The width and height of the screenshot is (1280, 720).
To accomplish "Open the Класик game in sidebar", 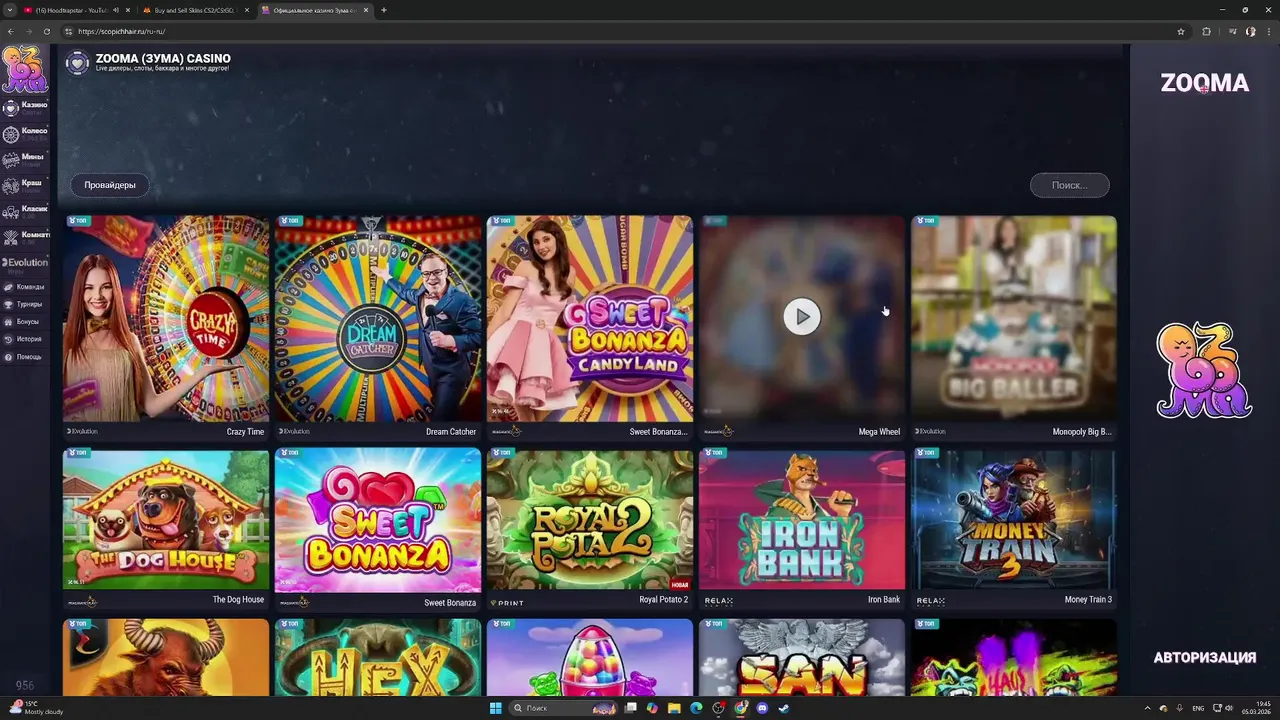I will click(x=25, y=211).
